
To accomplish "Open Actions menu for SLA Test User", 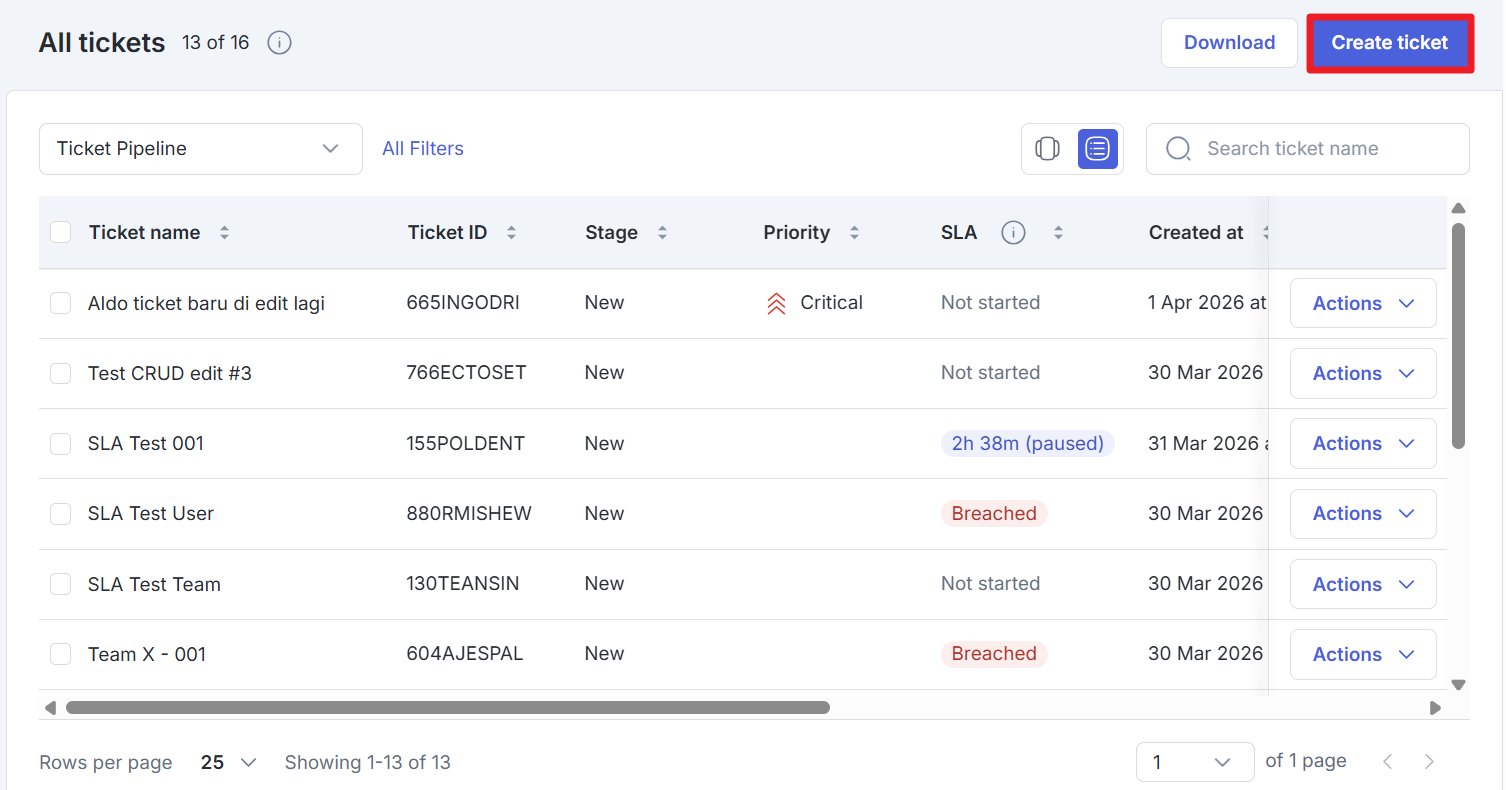I will tap(1362, 514).
